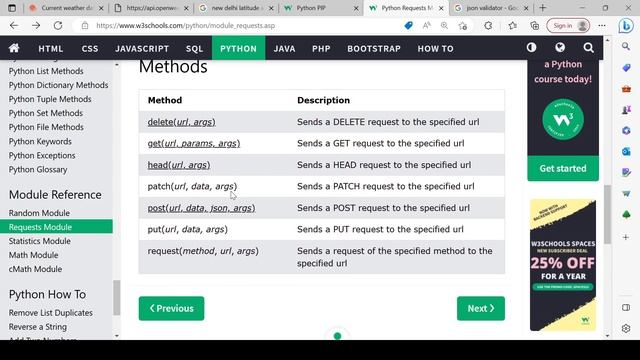Open the Bing Copilot sidebar icon
This screenshot has height=360, width=640.
point(626,26)
